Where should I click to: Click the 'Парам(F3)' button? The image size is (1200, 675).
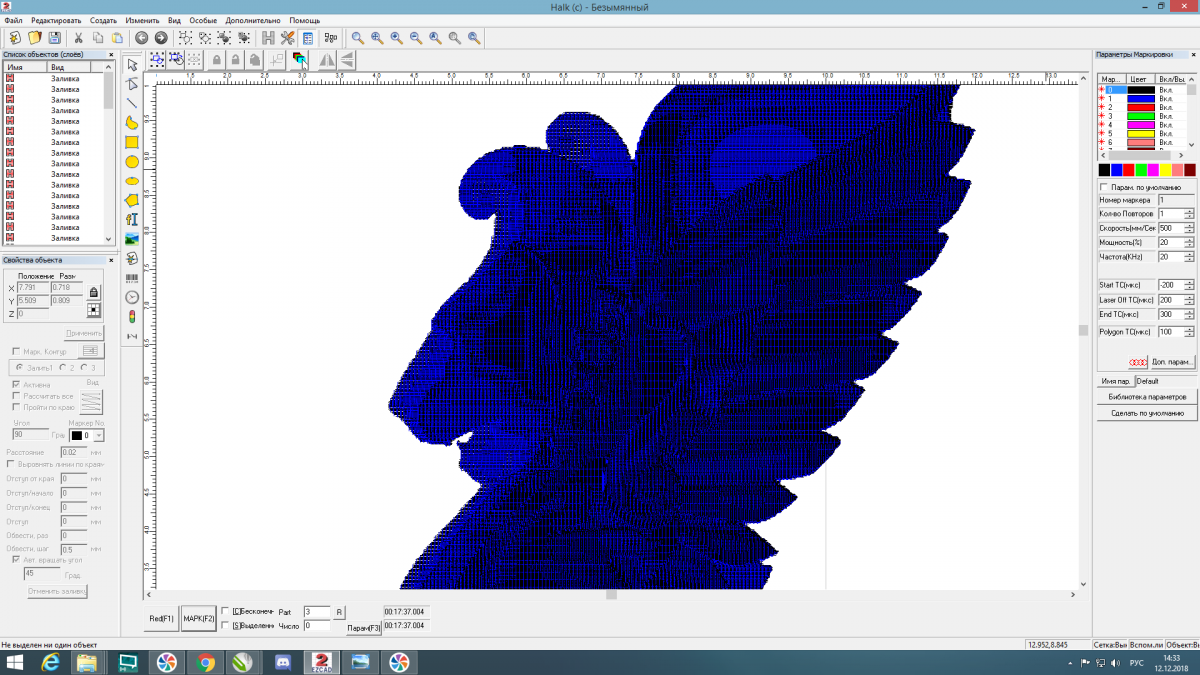point(363,628)
